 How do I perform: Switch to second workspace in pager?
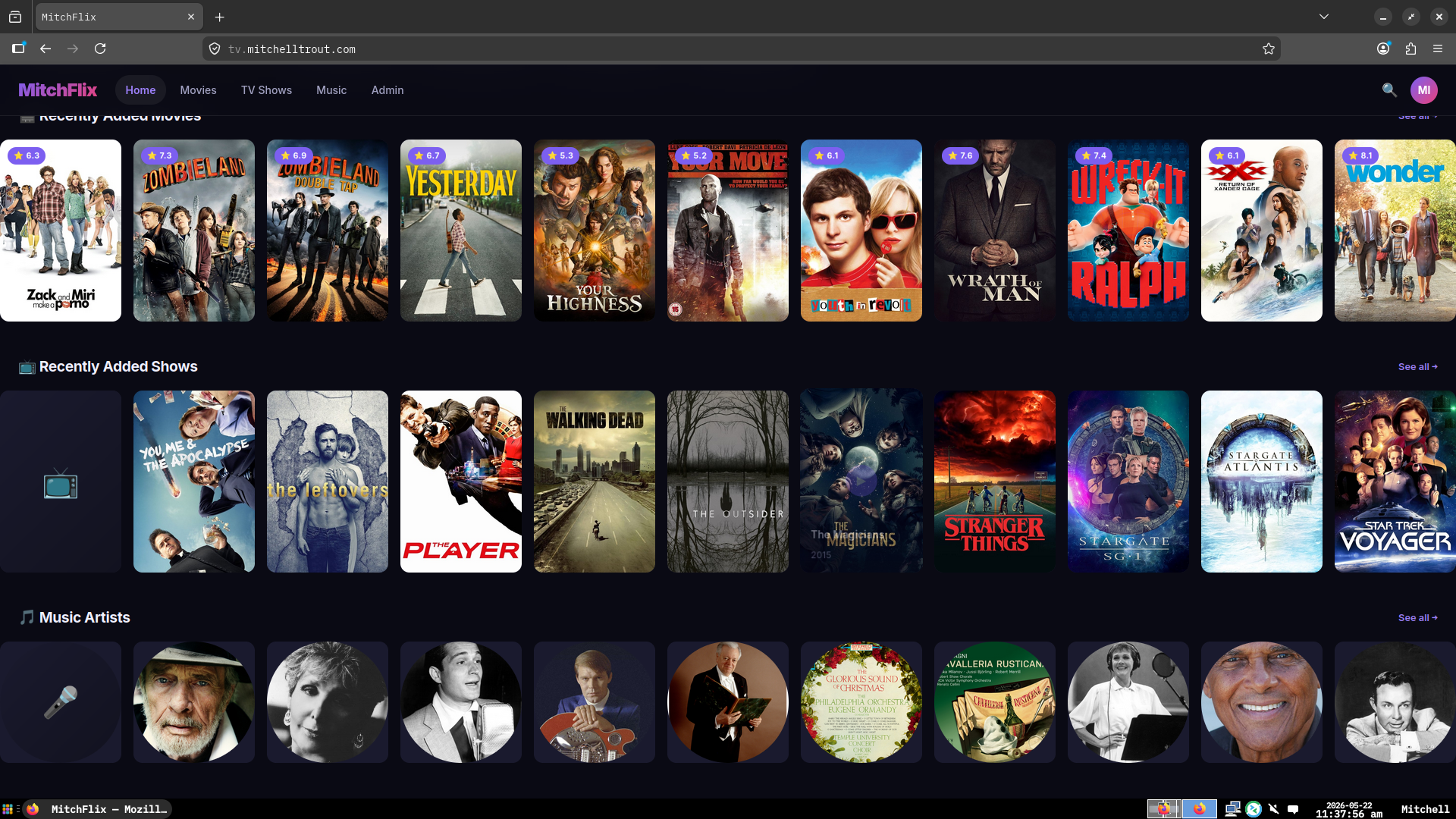pos(1200,809)
